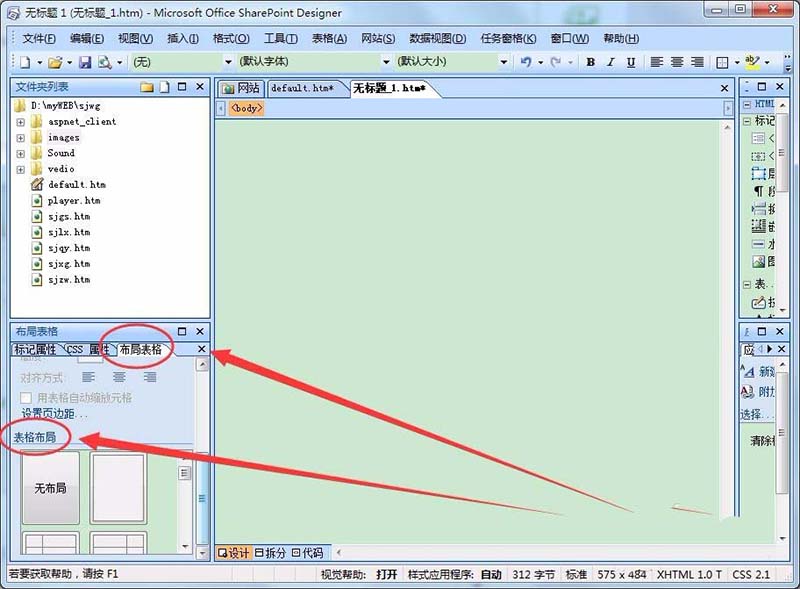This screenshot has width=800, height=589.
Task: Align text left in toolbar
Action: [657, 62]
